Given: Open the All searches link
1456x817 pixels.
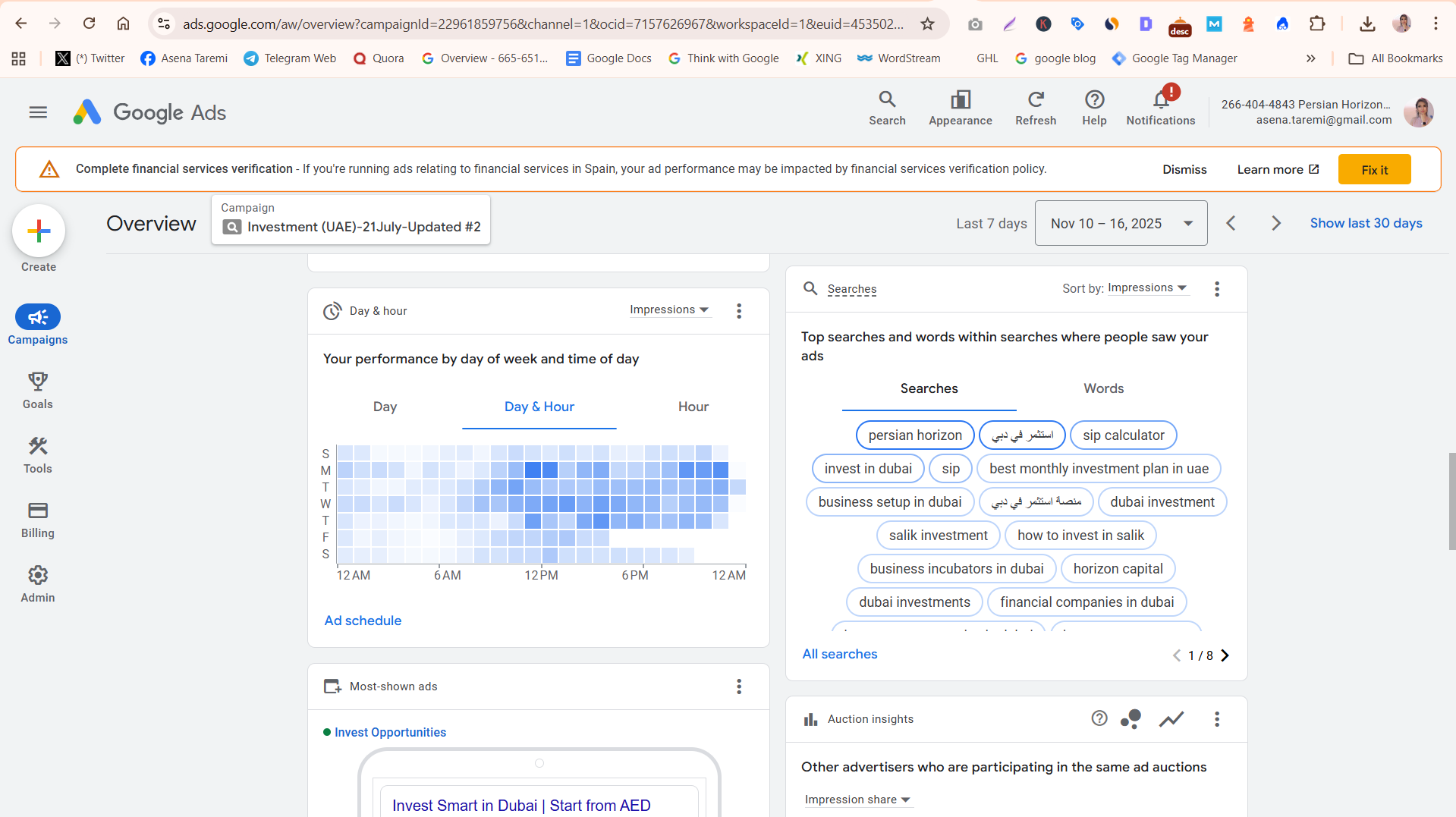Looking at the screenshot, I should [840, 654].
